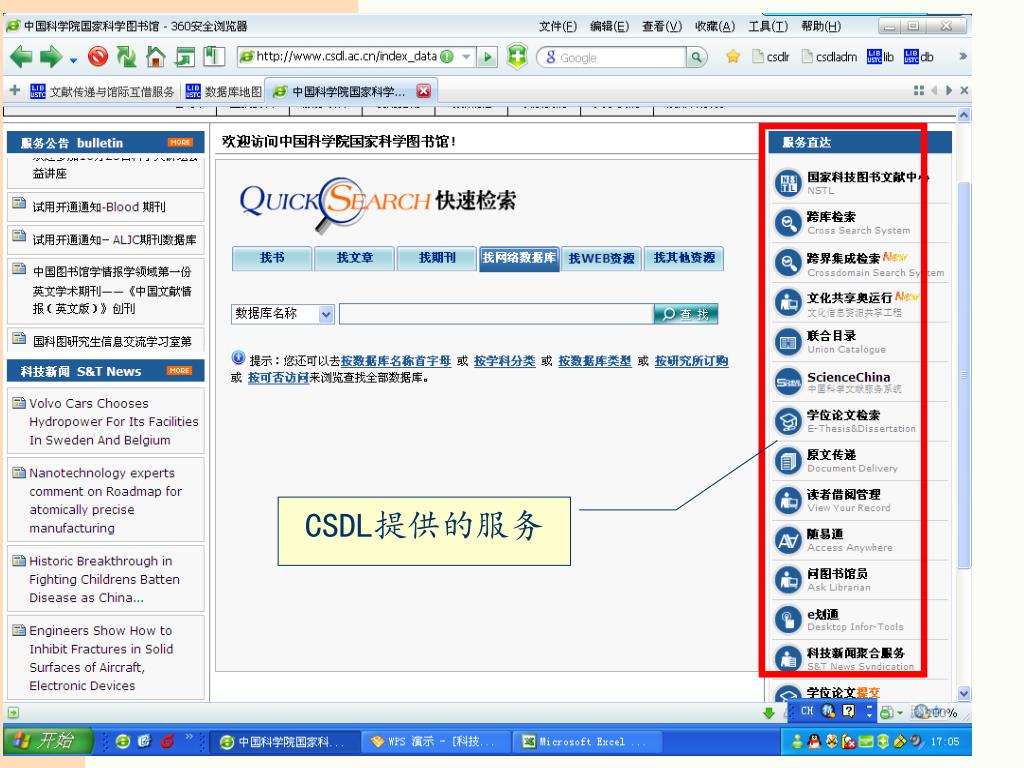Viewport: 1024px width, 768px height.
Task: Open Access Anywhere icon
Action: tap(788, 540)
